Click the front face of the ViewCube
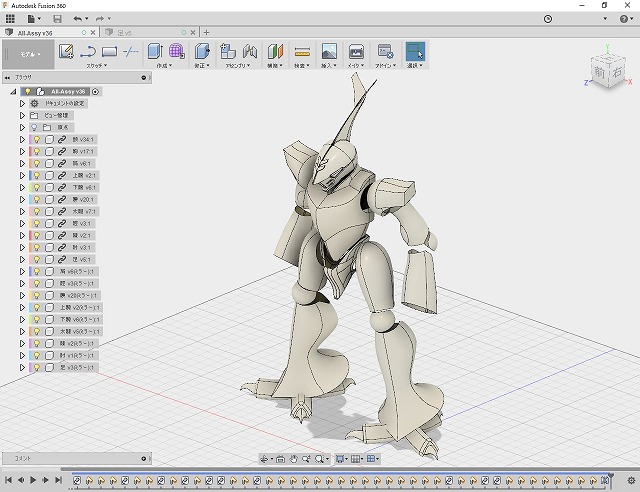The height and width of the screenshot is (492, 640). [x=599, y=73]
